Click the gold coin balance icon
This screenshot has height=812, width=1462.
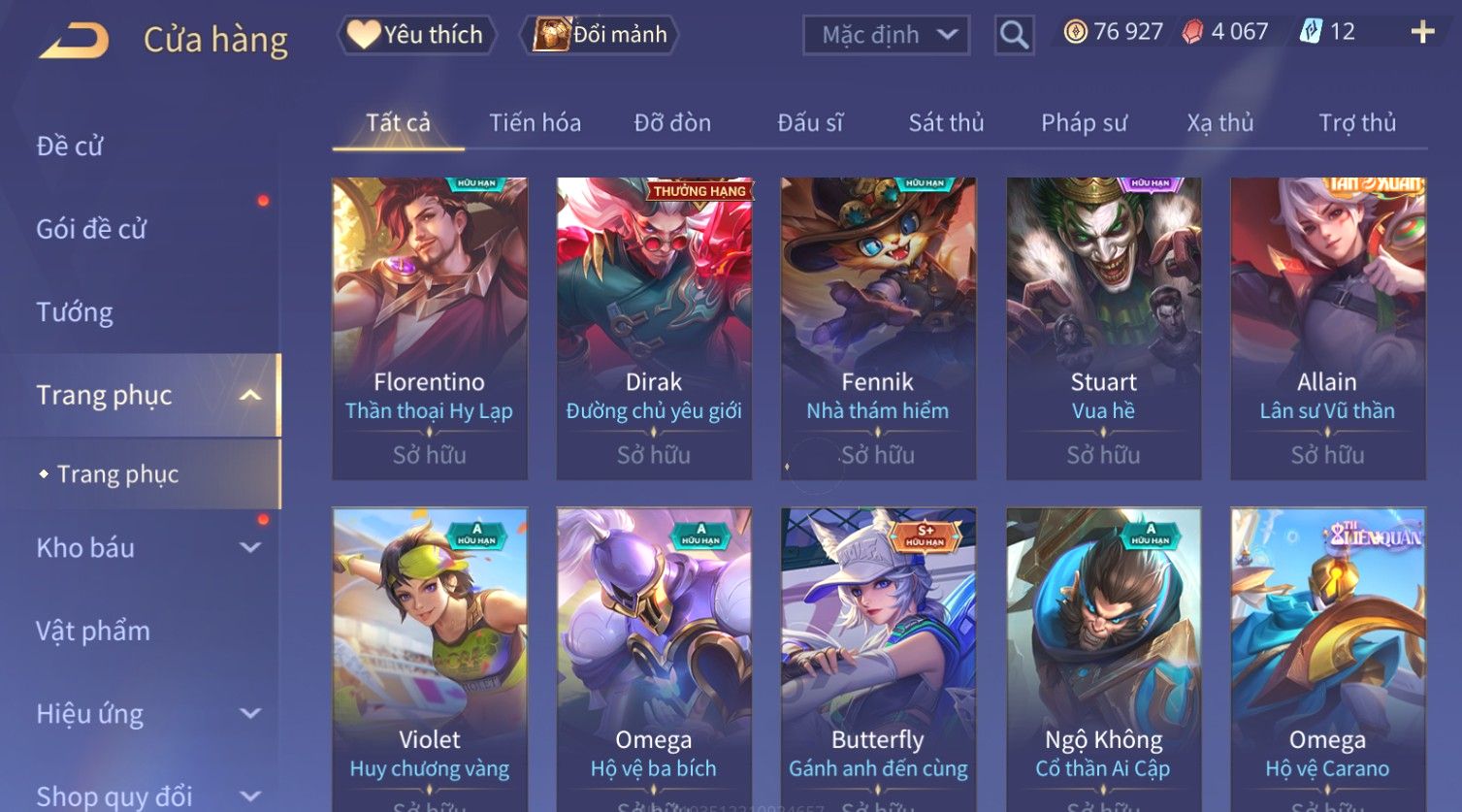[1075, 32]
